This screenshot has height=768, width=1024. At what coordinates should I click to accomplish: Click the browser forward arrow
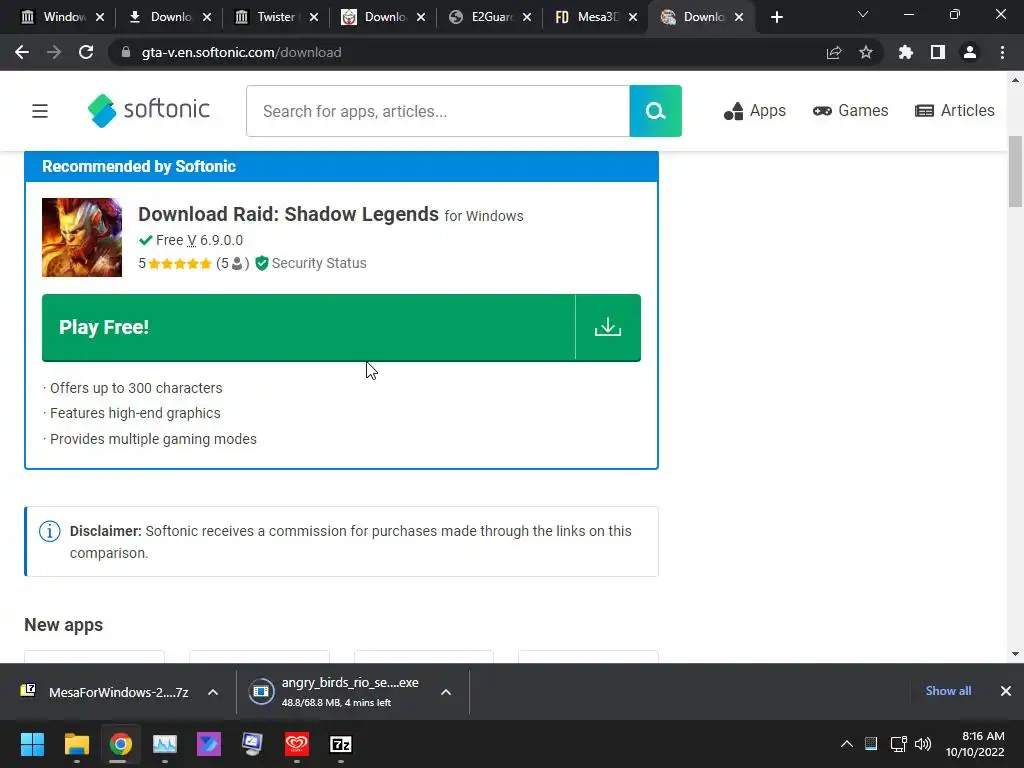coord(54,52)
